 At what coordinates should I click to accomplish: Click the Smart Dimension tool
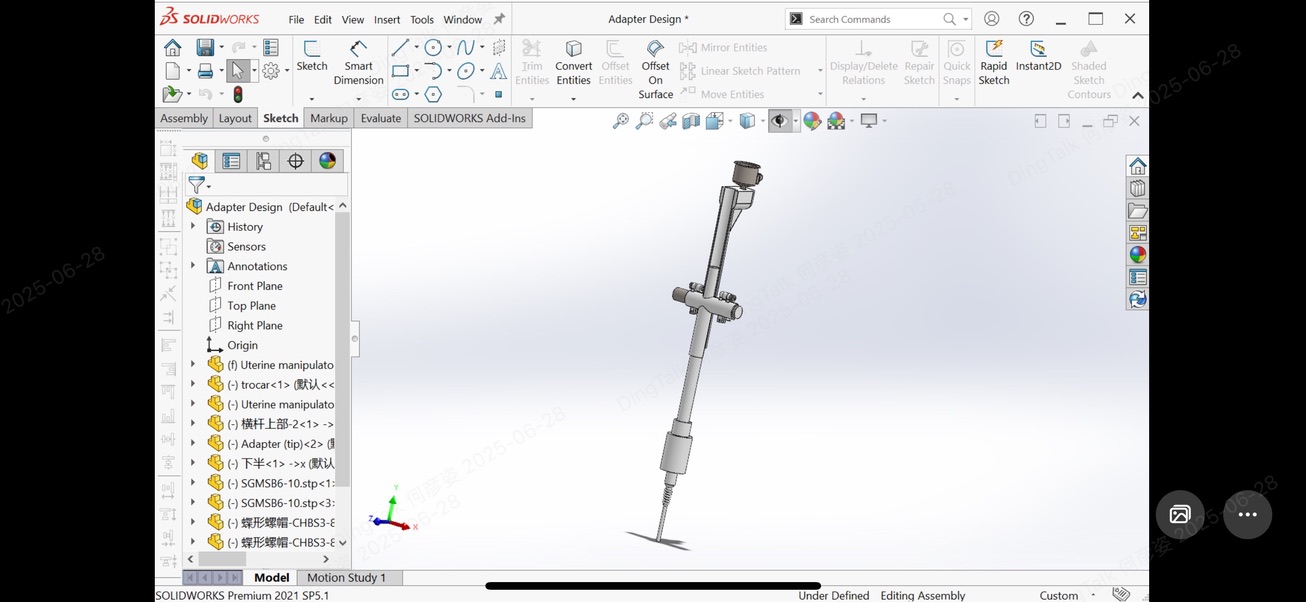(358, 62)
